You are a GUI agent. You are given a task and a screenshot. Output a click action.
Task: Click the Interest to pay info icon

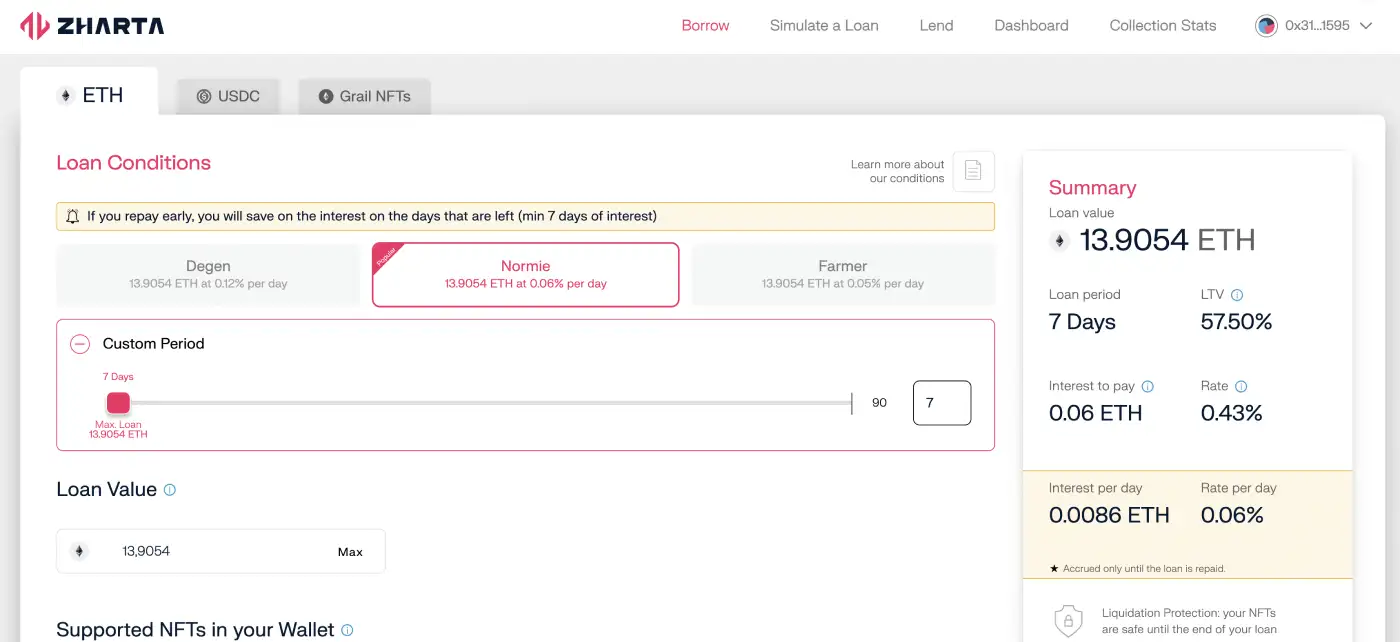[1148, 386]
